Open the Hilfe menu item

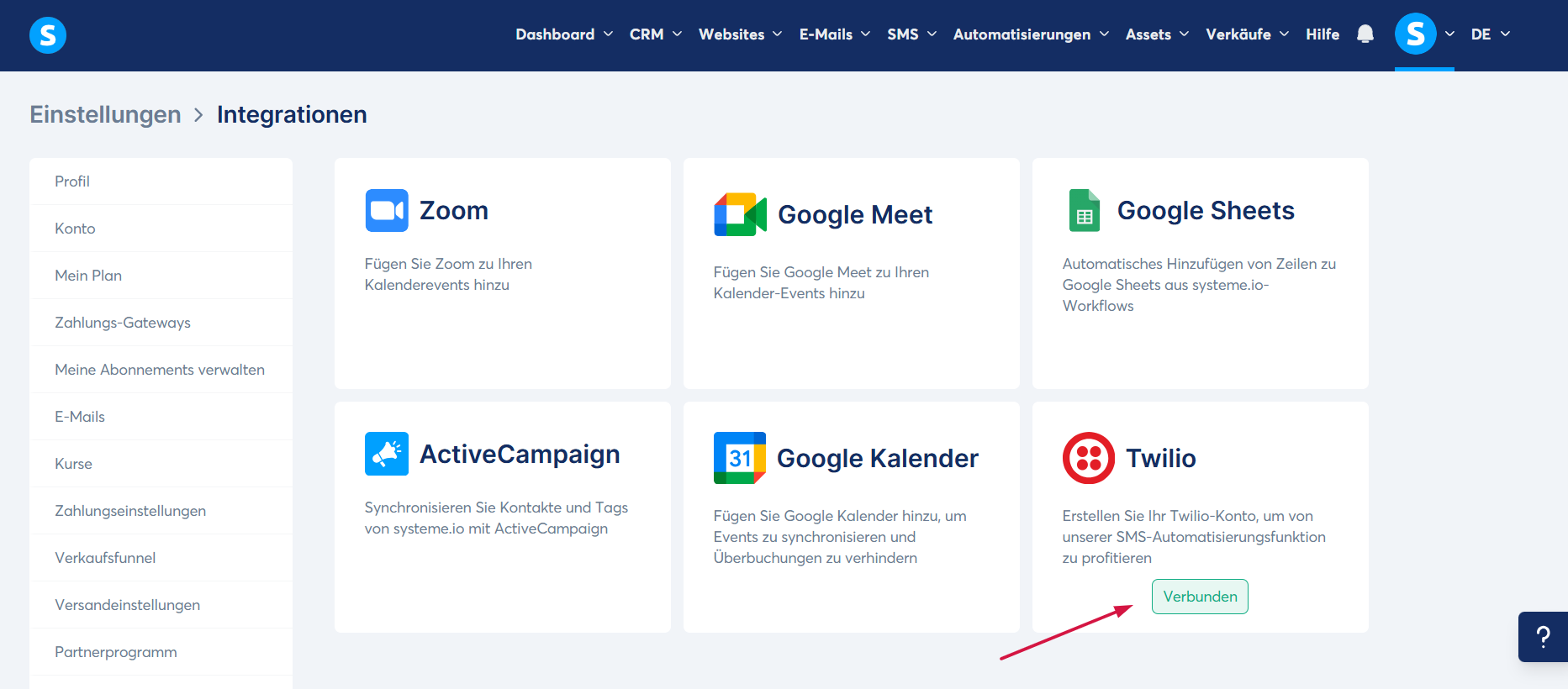[1323, 34]
